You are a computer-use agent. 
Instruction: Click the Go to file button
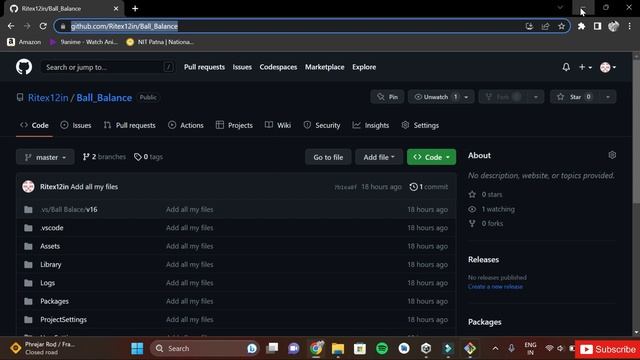(x=328, y=157)
